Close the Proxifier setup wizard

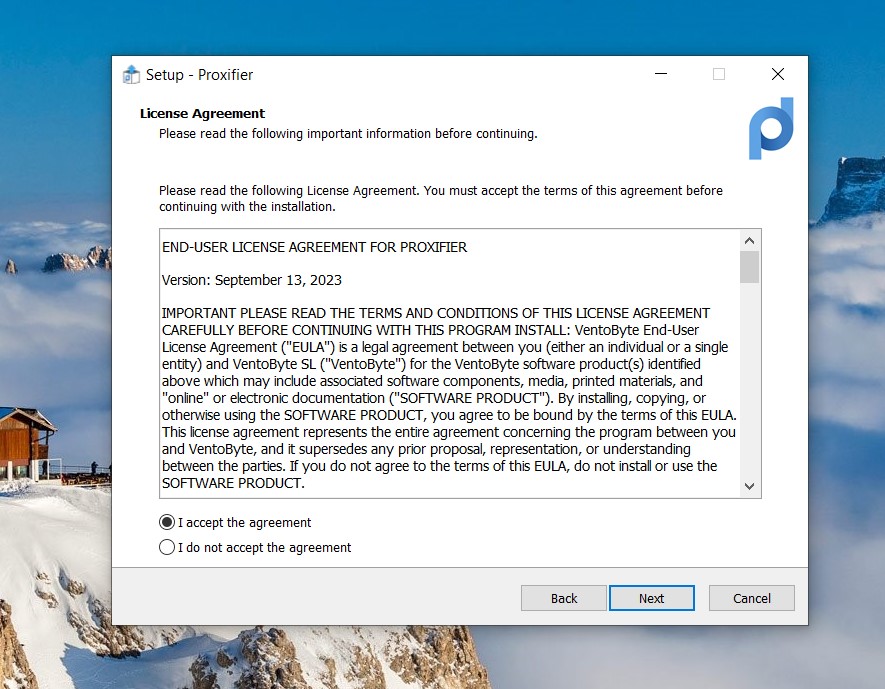pos(777,75)
